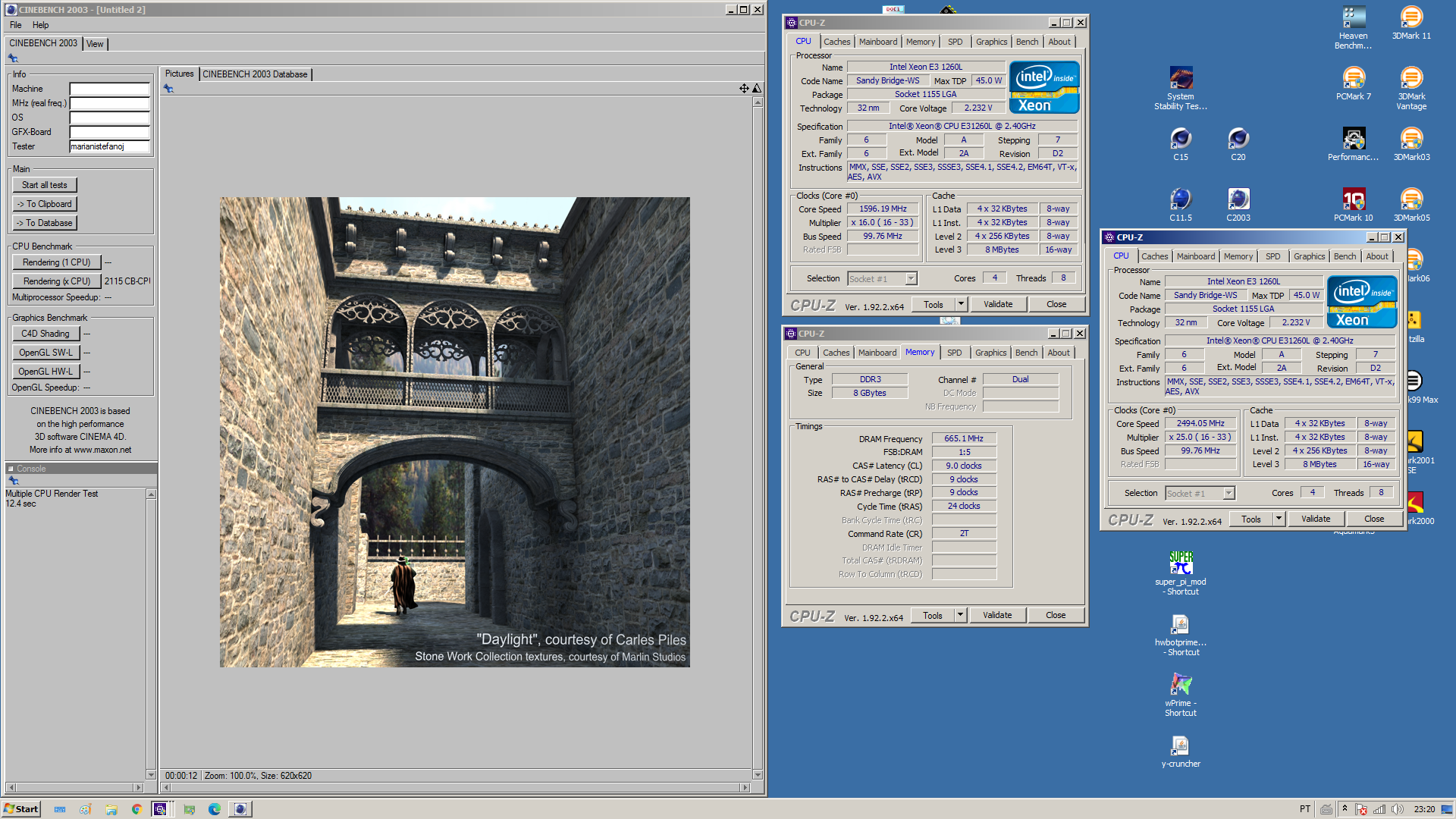
Task: Switch to the View tab in CINEBENCH
Action: [x=95, y=44]
